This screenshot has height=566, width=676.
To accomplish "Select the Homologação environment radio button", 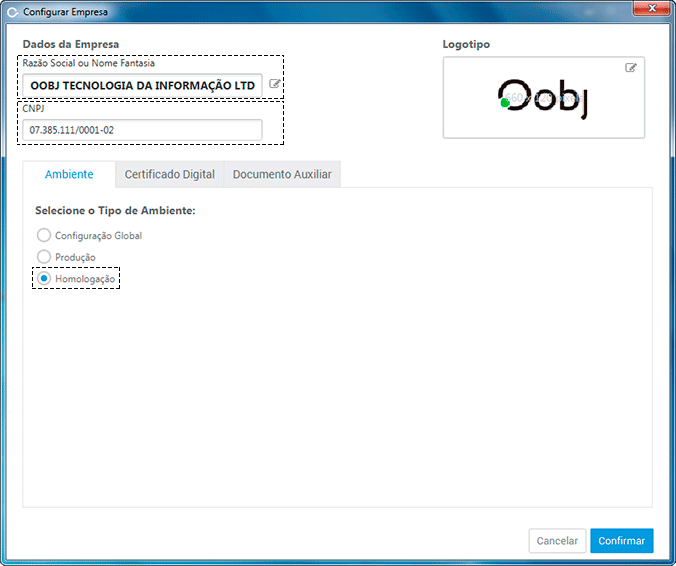I will click(x=44, y=278).
